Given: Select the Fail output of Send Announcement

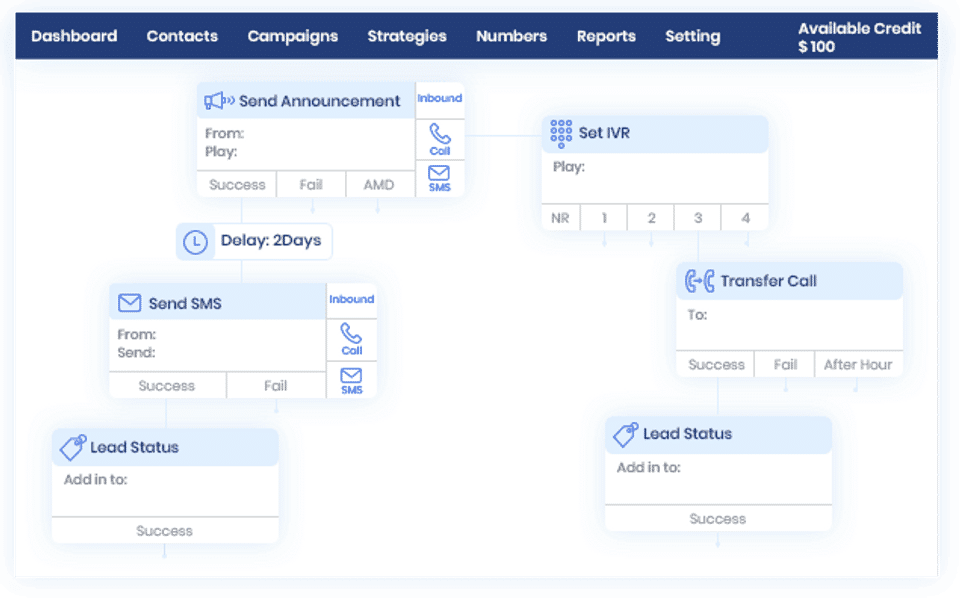Looking at the screenshot, I should click(311, 185).
